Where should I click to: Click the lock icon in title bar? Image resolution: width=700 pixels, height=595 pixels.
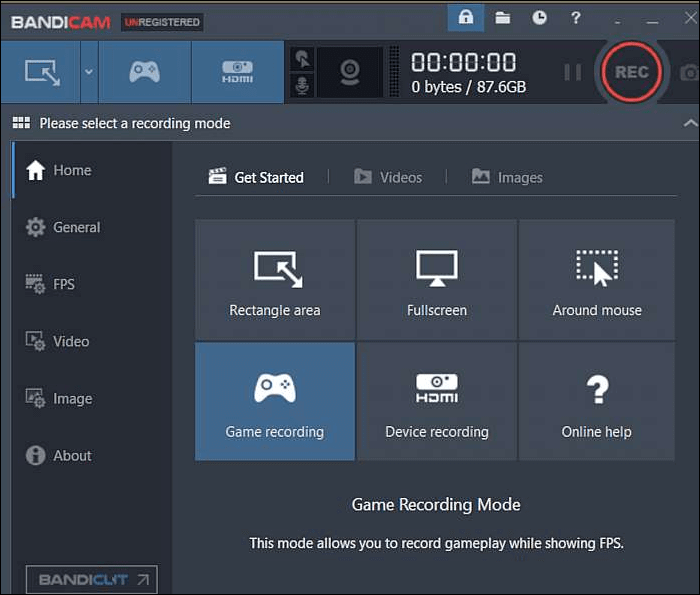465,18
